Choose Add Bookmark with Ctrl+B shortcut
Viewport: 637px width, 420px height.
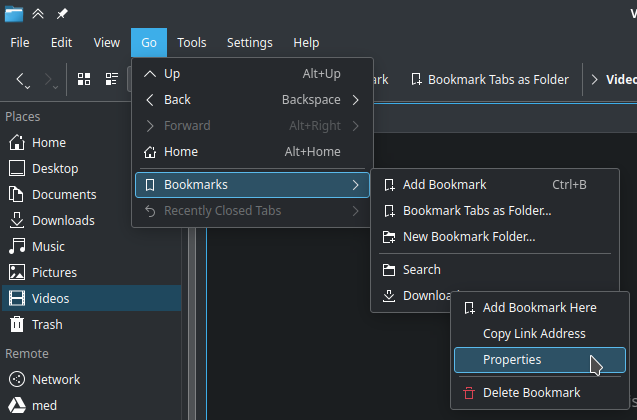point(495,185)
